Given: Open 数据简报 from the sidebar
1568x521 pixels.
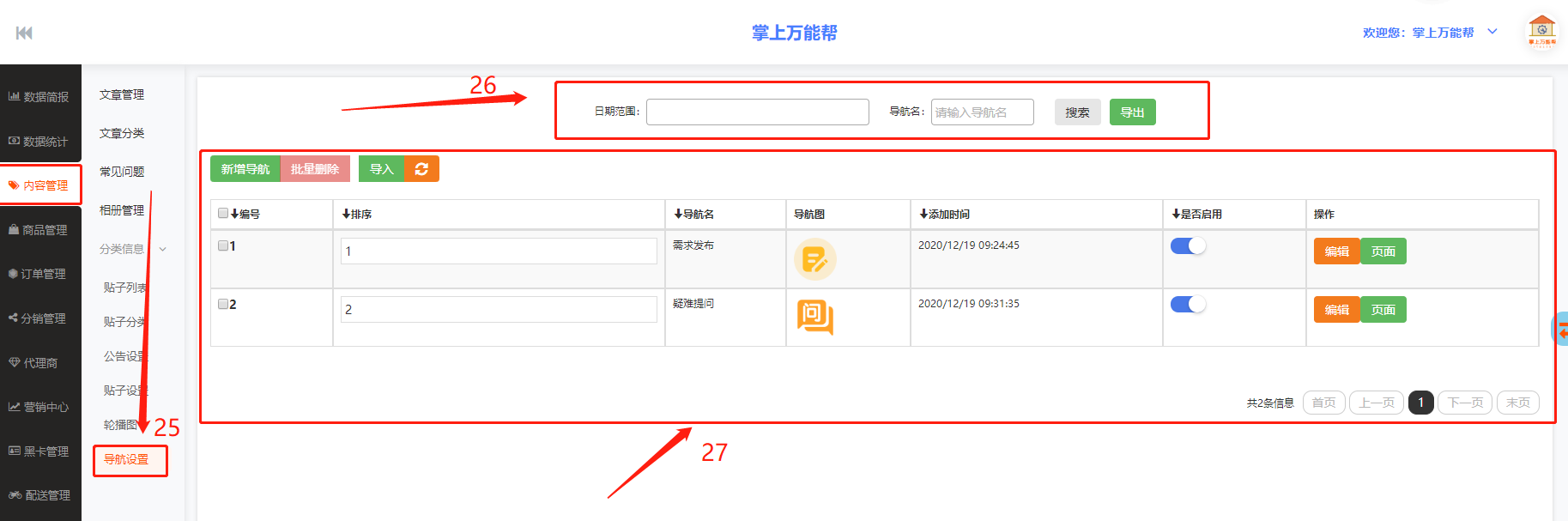Looking at the screenshot, I should click(39, 97).
